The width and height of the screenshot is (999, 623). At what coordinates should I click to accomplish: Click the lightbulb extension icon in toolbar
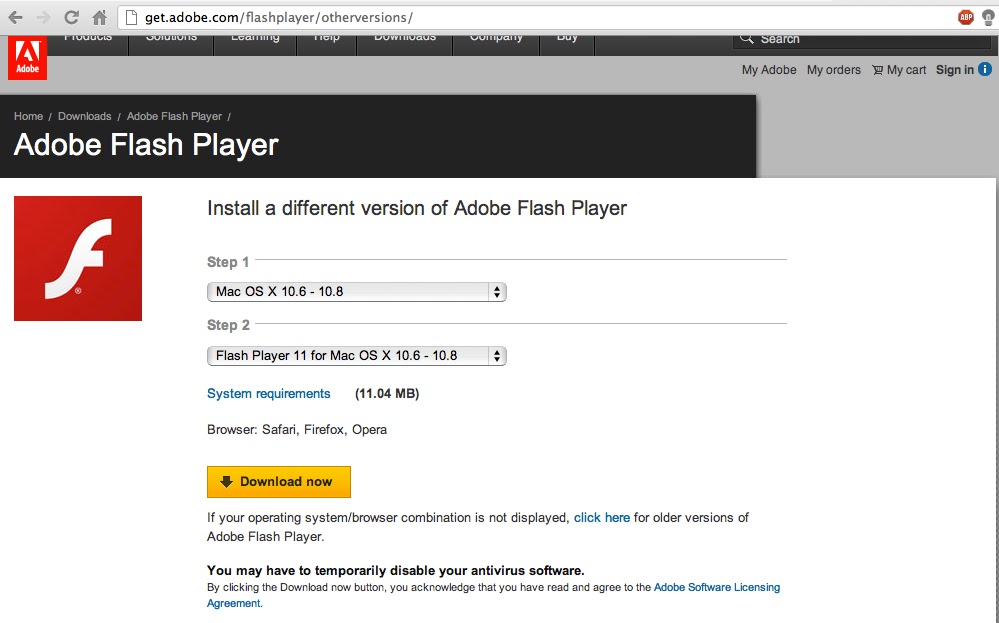[987, 17]
